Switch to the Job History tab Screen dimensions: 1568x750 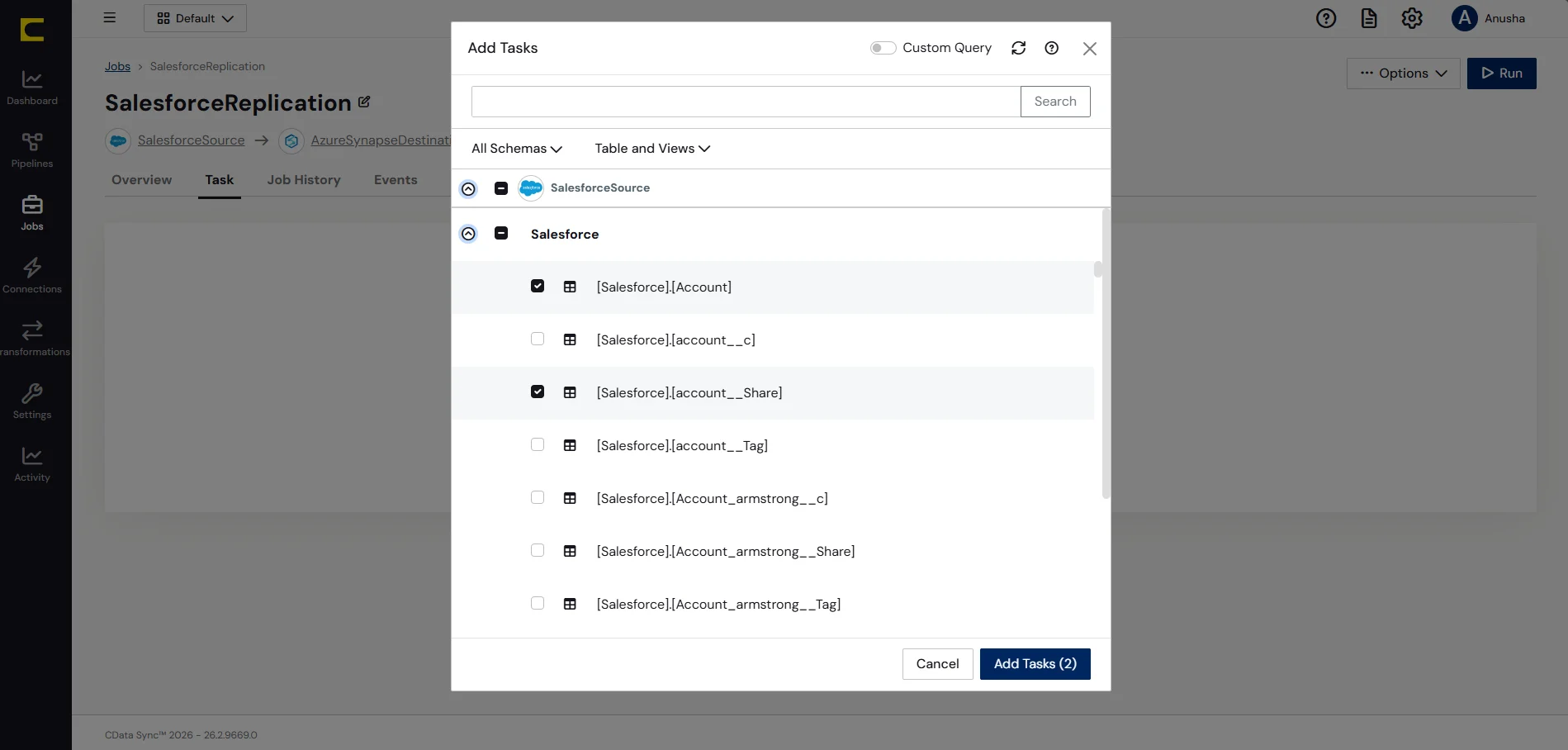coord(304,180)
